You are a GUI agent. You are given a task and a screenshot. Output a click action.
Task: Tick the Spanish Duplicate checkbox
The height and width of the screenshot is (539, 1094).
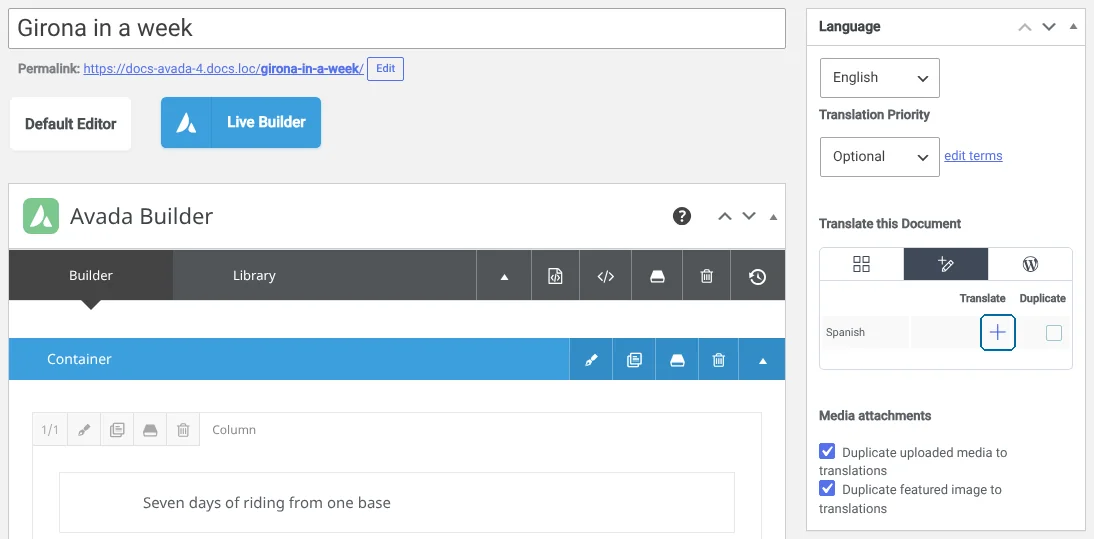pos(1054,333)
